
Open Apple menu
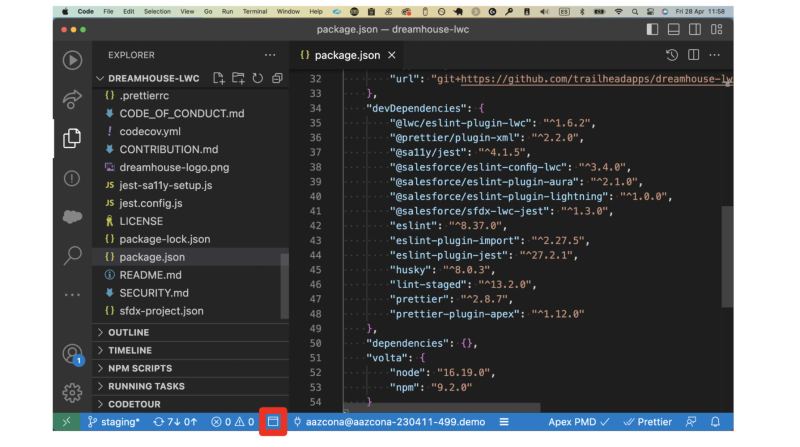(x=65, y=11)
